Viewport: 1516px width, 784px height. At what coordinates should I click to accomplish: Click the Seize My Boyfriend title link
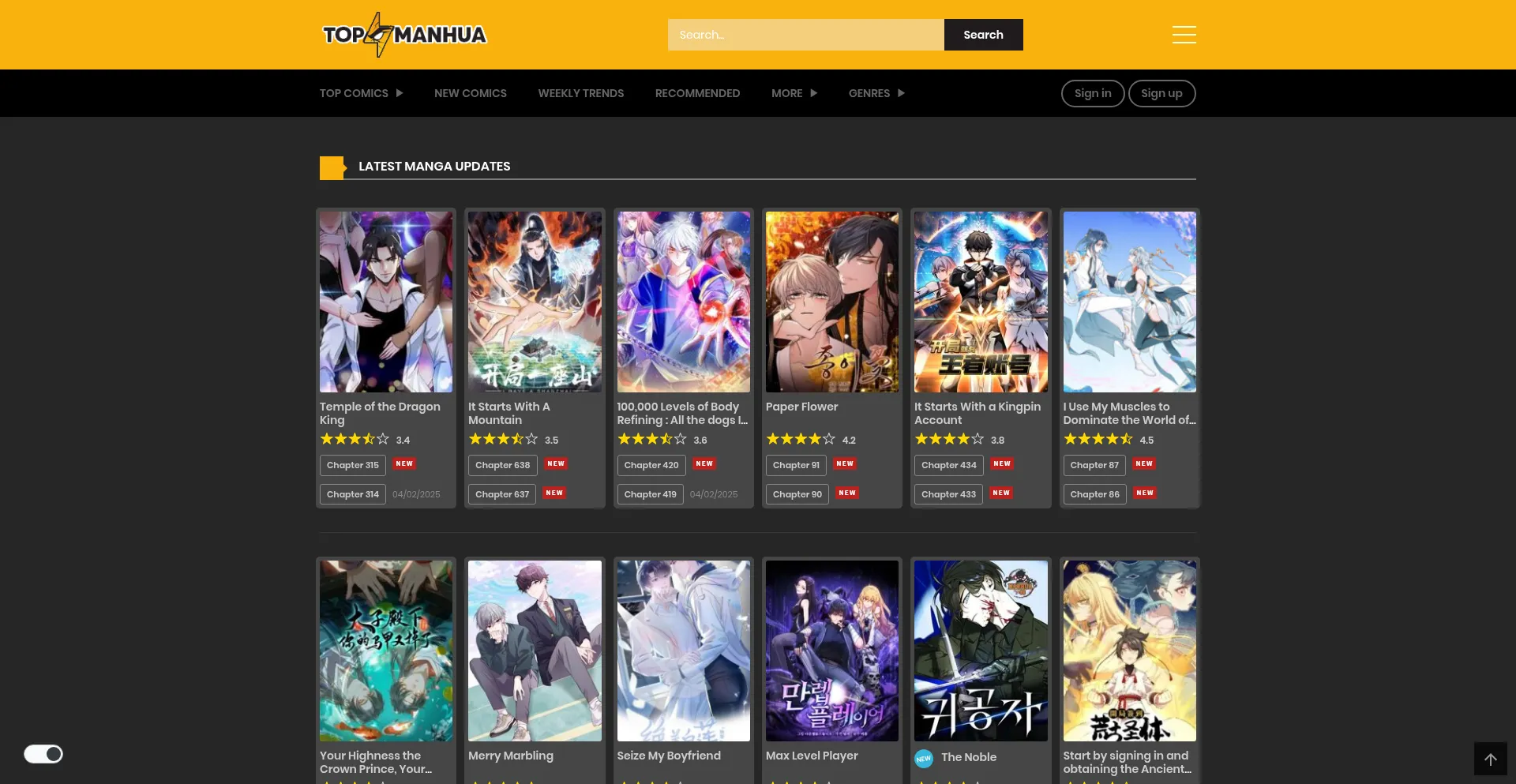click(669, 756)
